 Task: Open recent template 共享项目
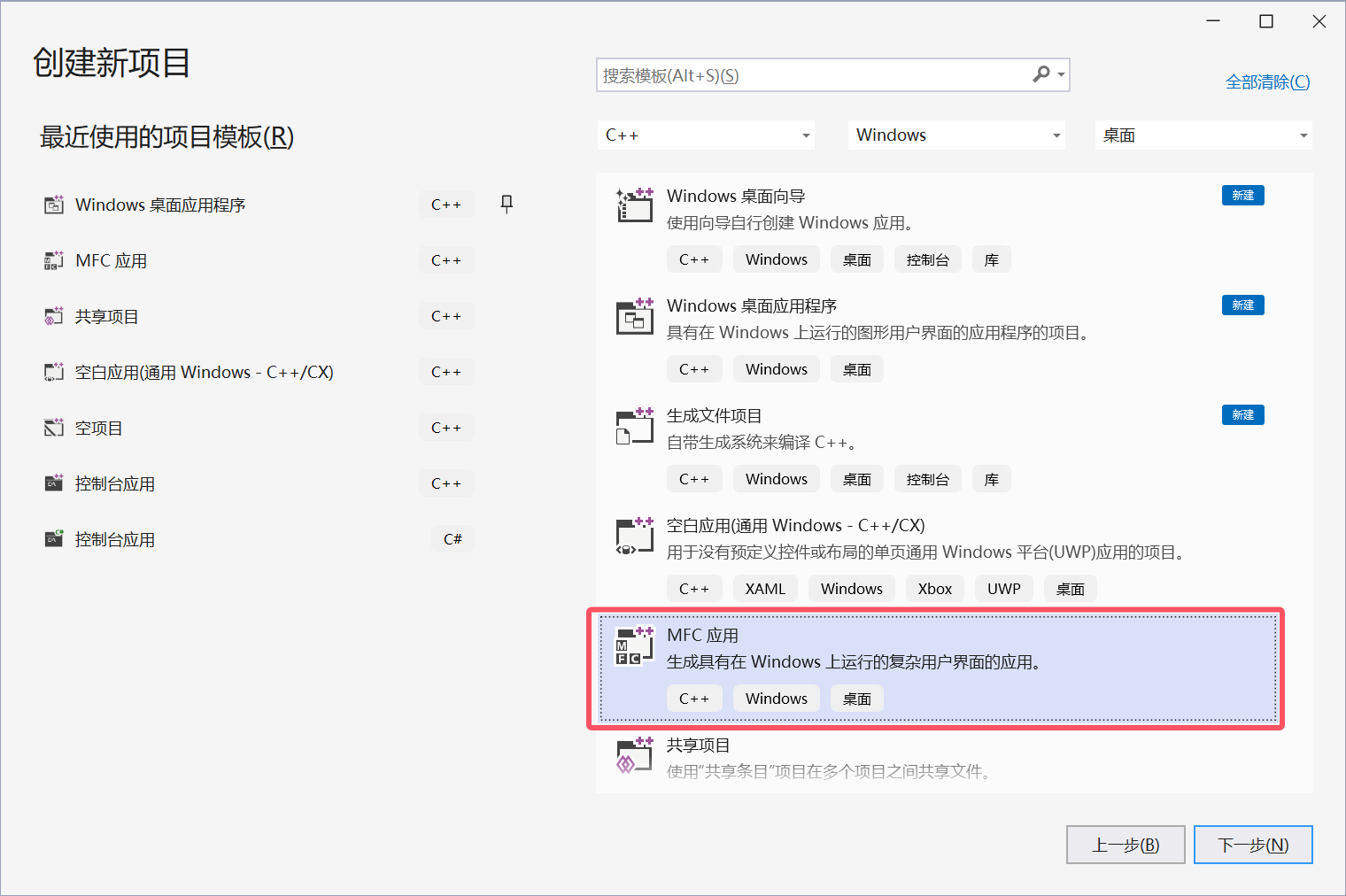[106, 316]
